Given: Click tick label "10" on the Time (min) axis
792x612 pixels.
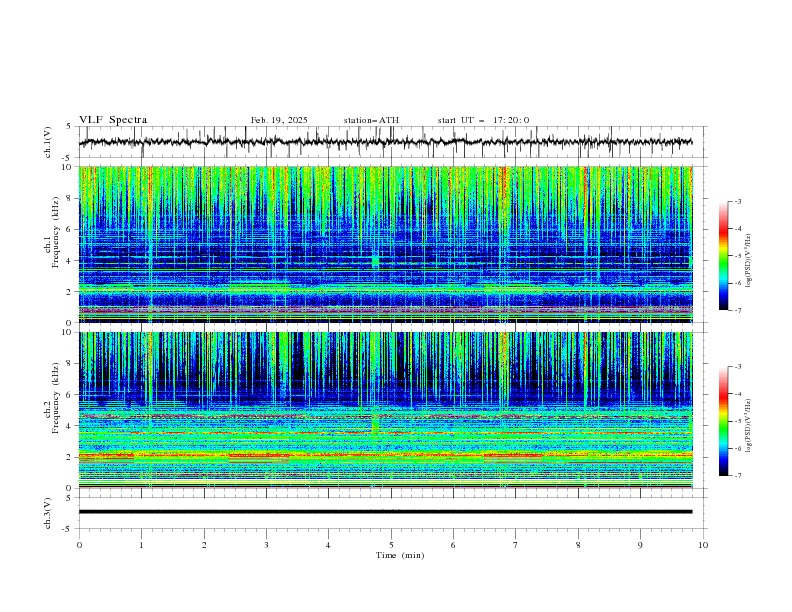Looking at the screenshot, I should coord(703,545).
